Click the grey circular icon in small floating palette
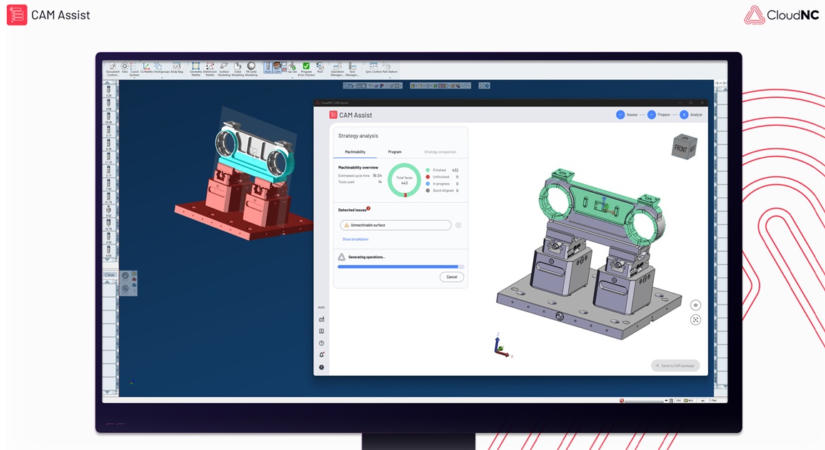 coord(125,275)
